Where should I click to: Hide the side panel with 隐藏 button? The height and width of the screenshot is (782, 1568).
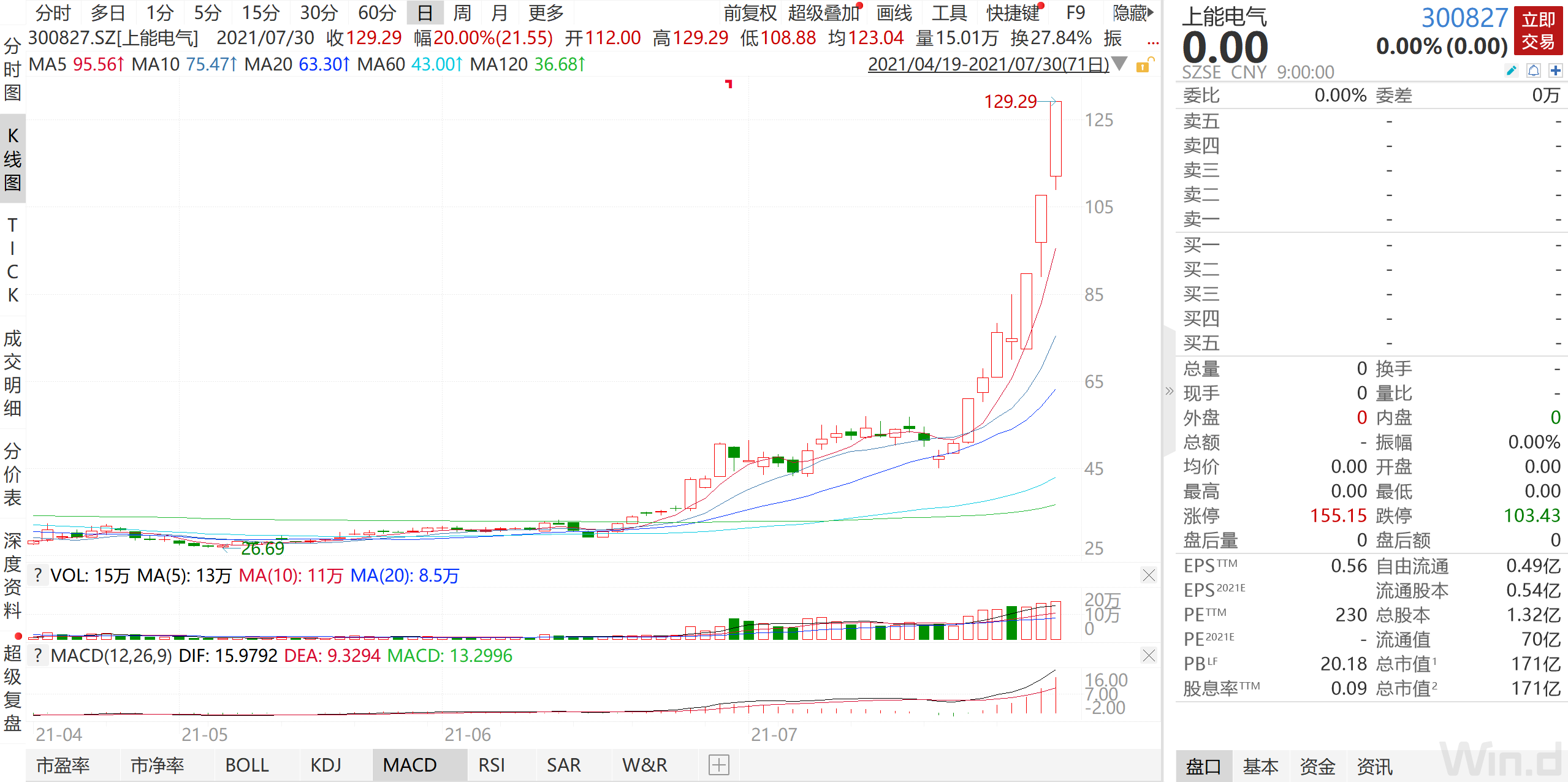[x=1133, y=12]
